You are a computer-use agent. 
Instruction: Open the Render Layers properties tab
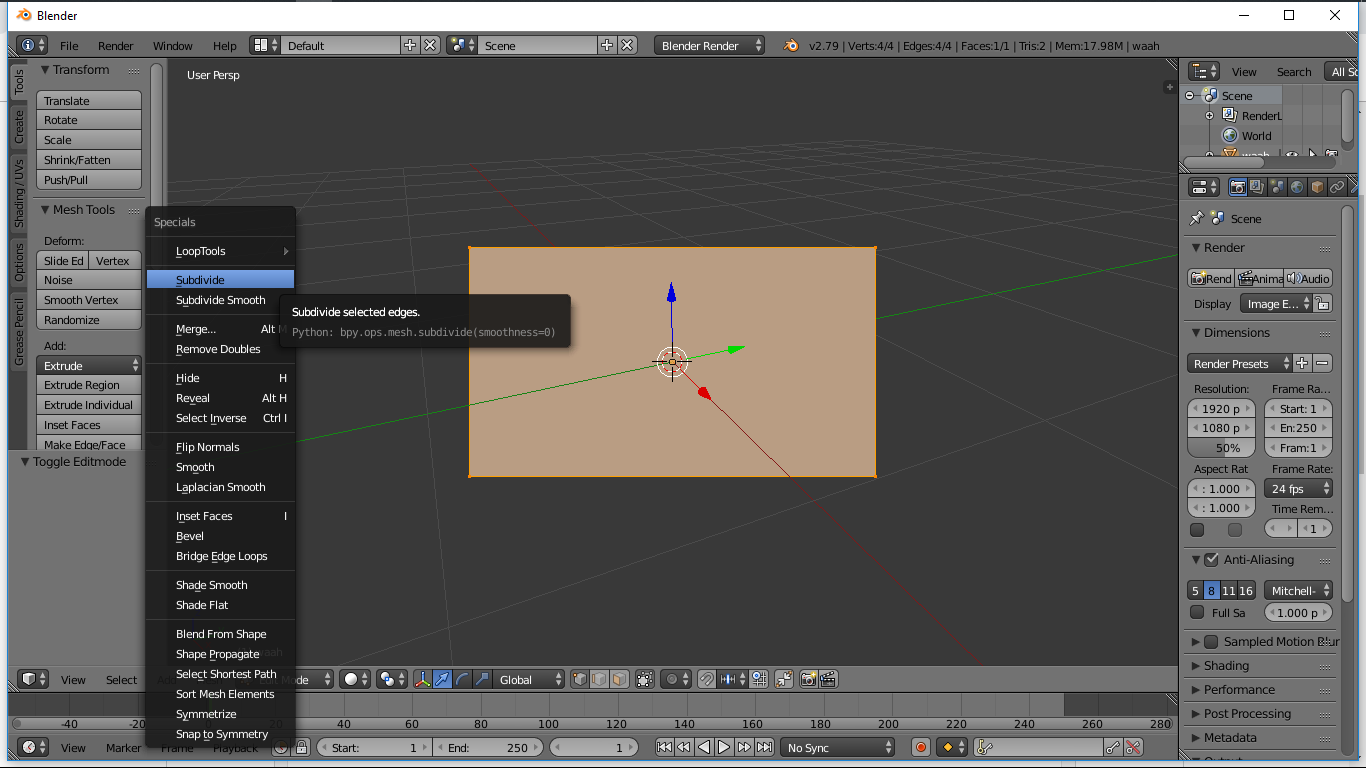[1257, 187]
